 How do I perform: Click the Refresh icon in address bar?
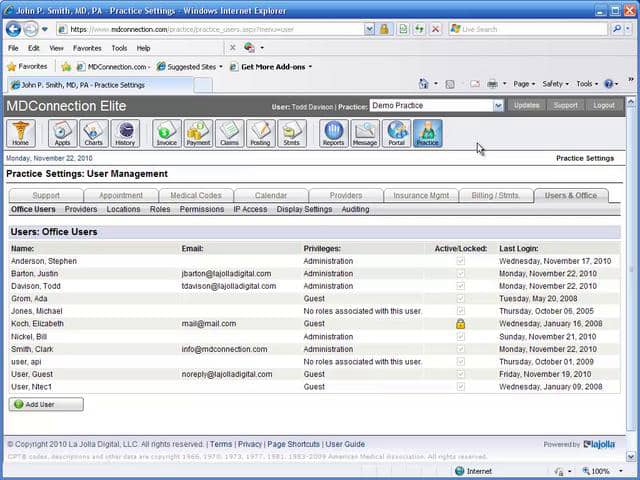(x=419, y=29)
